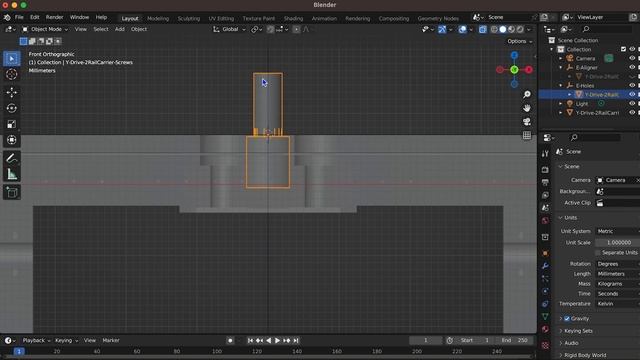Screen dimensions: 640x360
Task: Enable the Separate Units checkbox
Action: (x=598, y=253)
